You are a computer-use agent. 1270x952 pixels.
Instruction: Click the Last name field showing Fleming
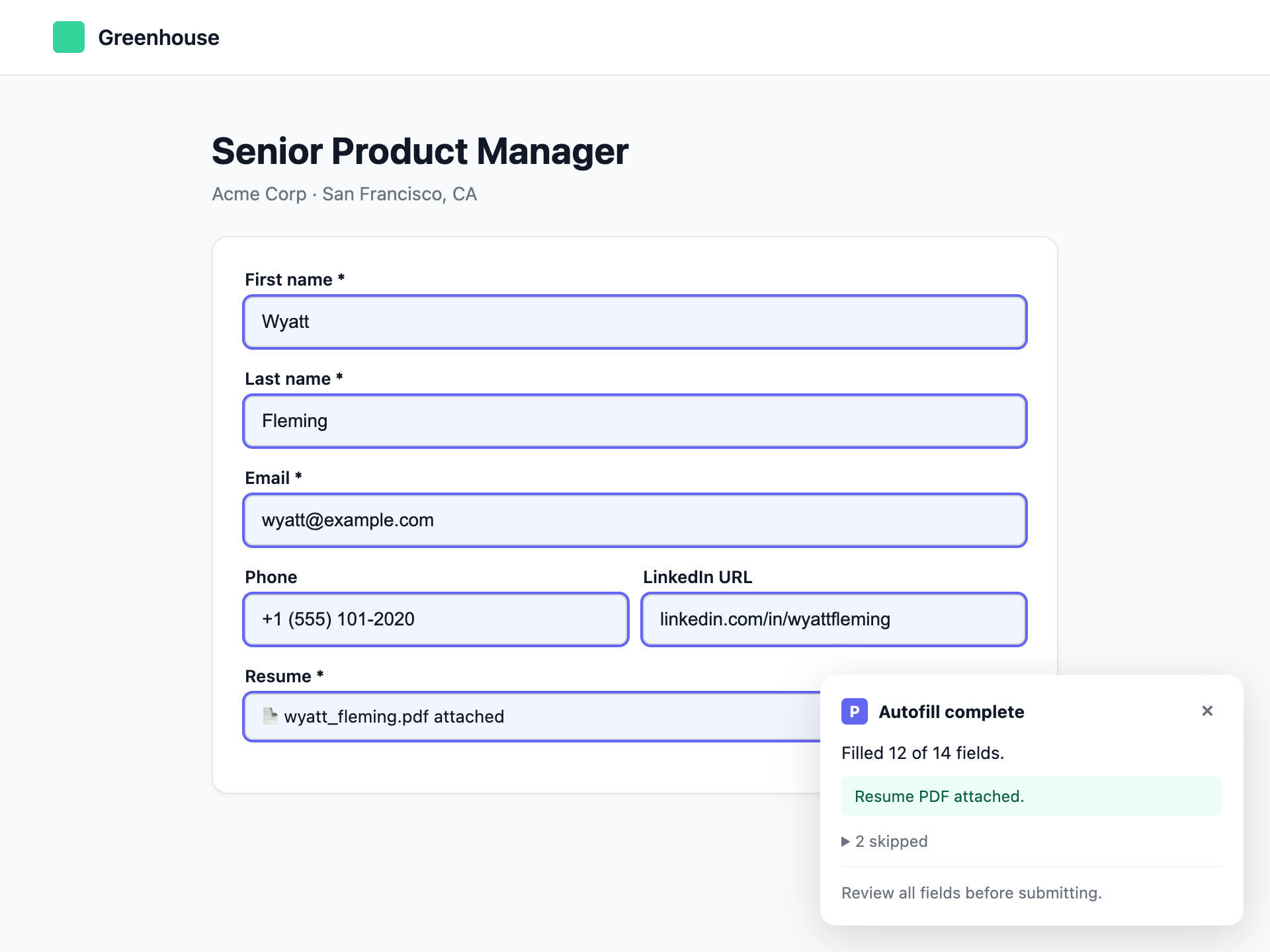click(x=634, y=421)
